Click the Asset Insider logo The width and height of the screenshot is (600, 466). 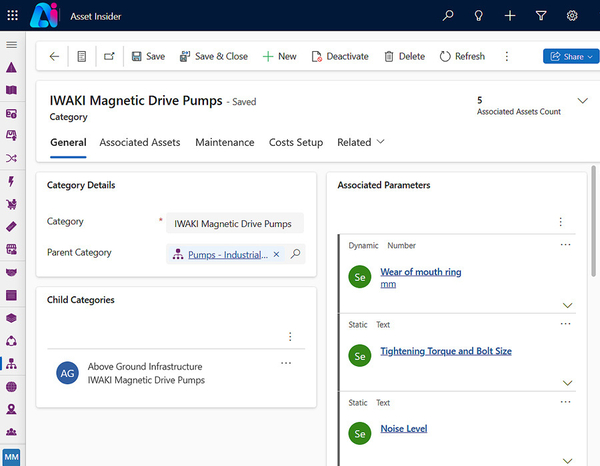44,15
